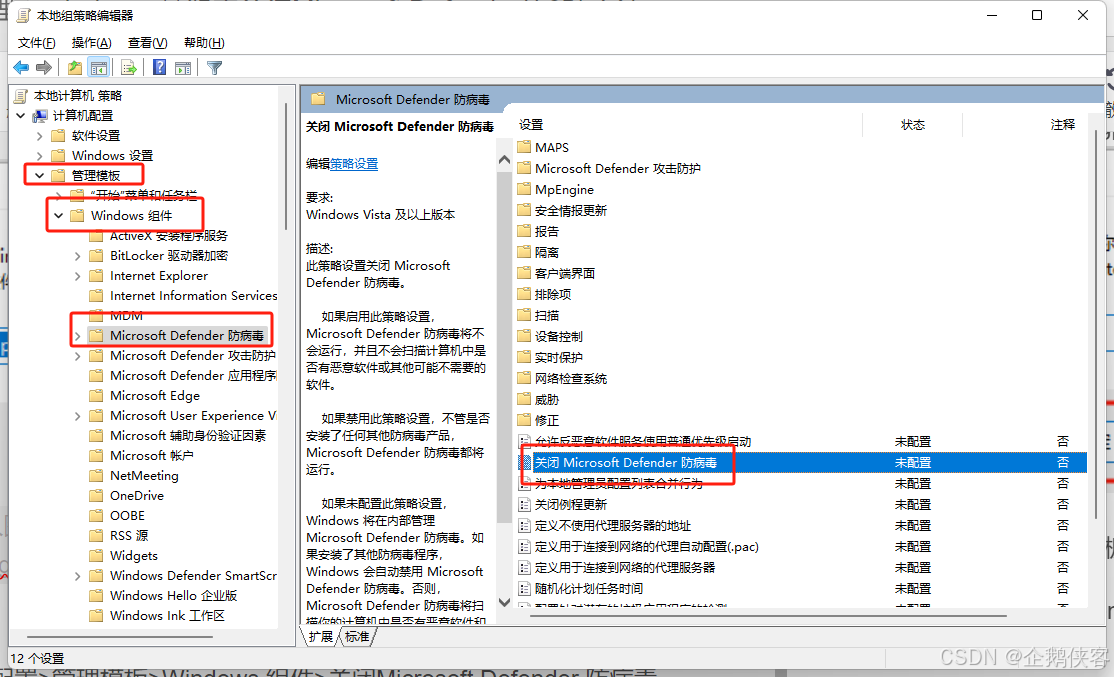Select Microsoft 辅助身份验证因素 in the tree
Viewport: 1114px width, 677px height.
coord(188,435)
